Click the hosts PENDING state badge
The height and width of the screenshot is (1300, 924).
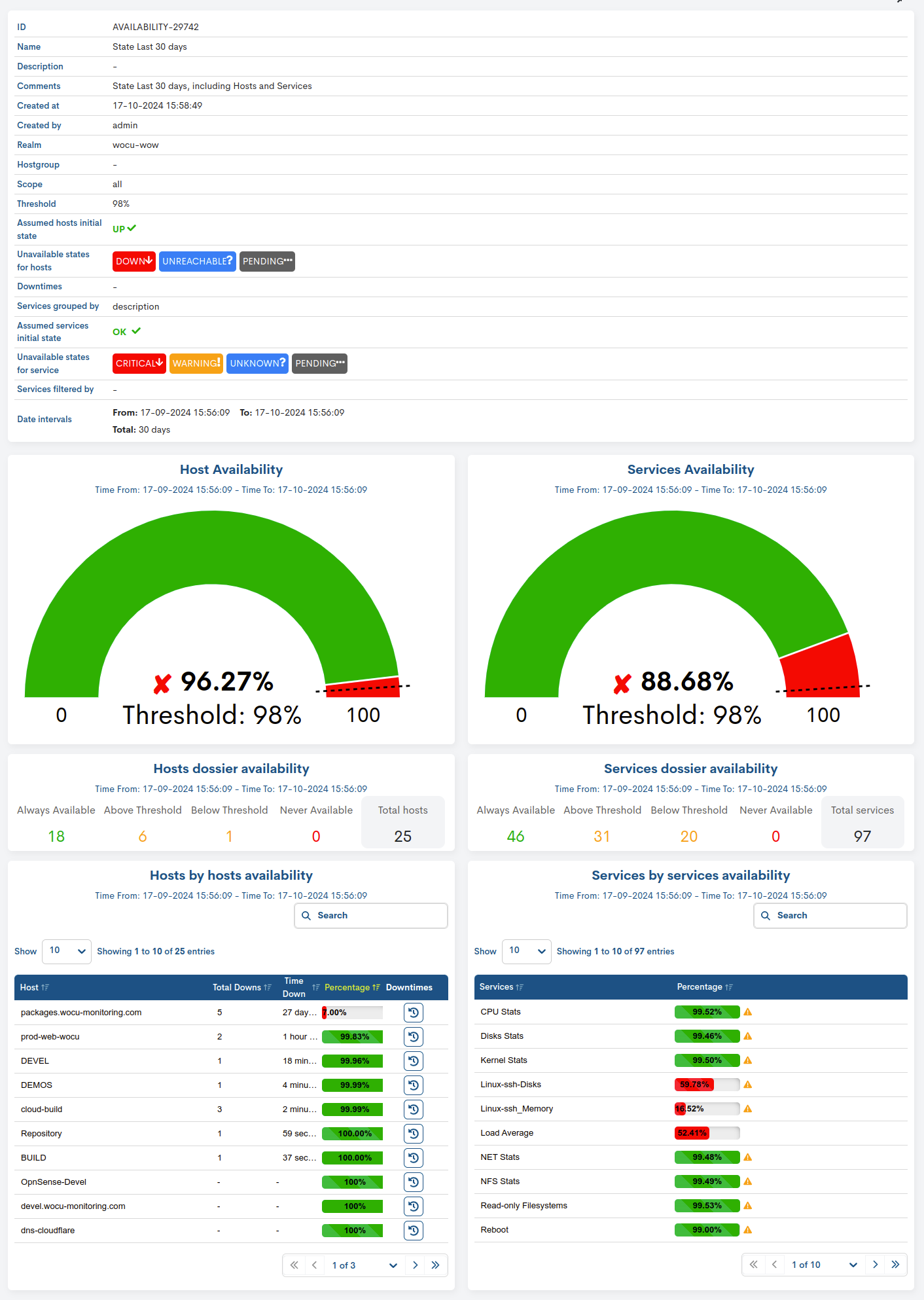(267, 261)
